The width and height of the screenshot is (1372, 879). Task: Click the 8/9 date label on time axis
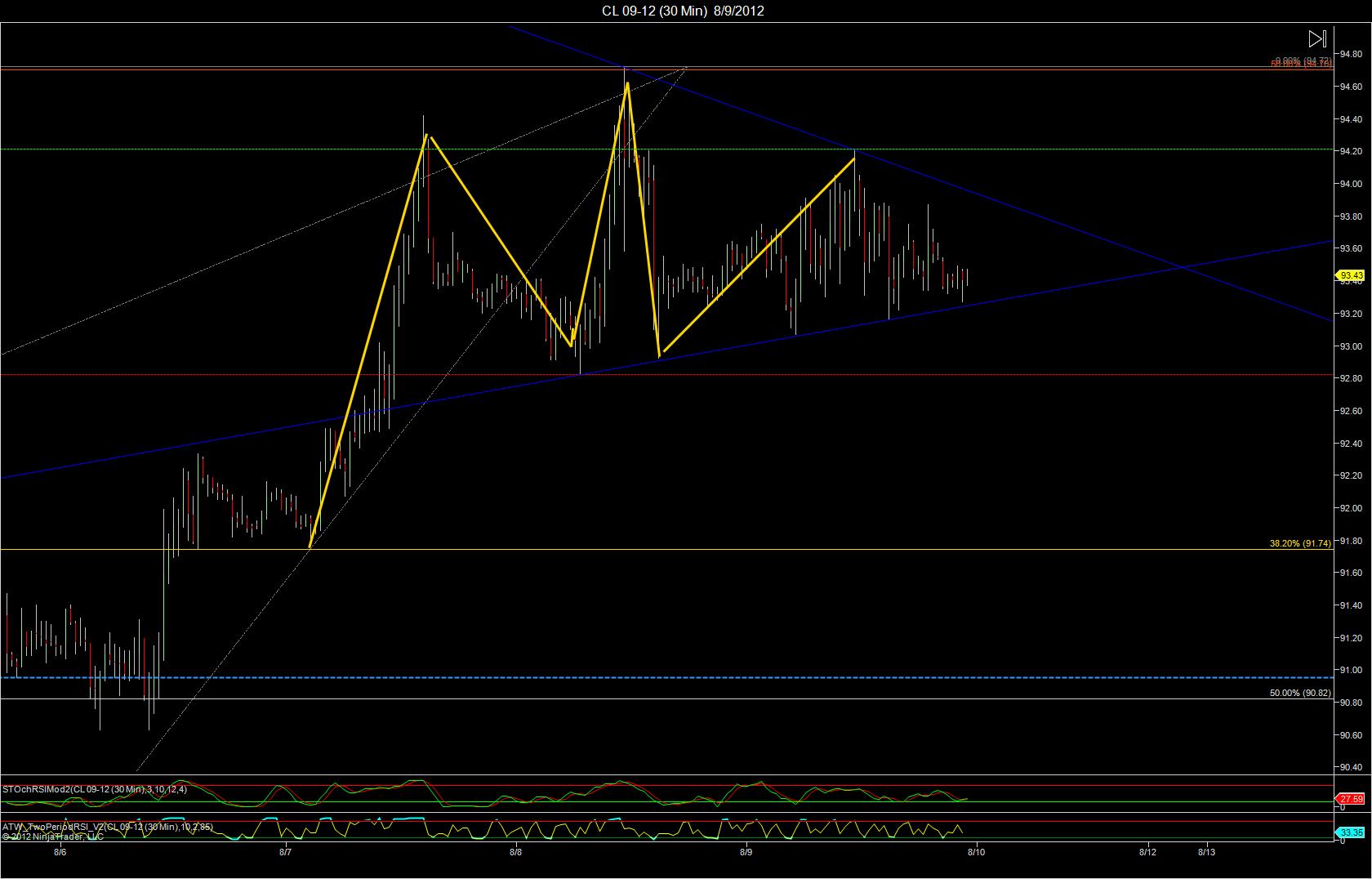click(x=746, y=852)
